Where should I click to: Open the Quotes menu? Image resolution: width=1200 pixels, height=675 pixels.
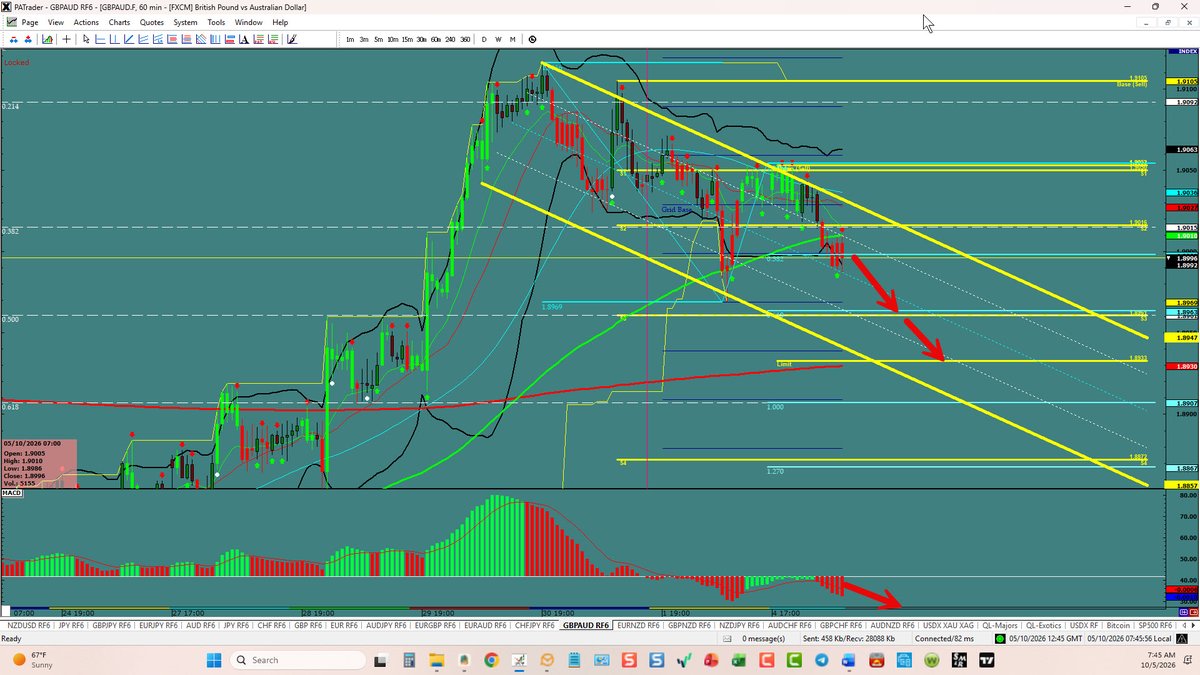pos(152,22)
